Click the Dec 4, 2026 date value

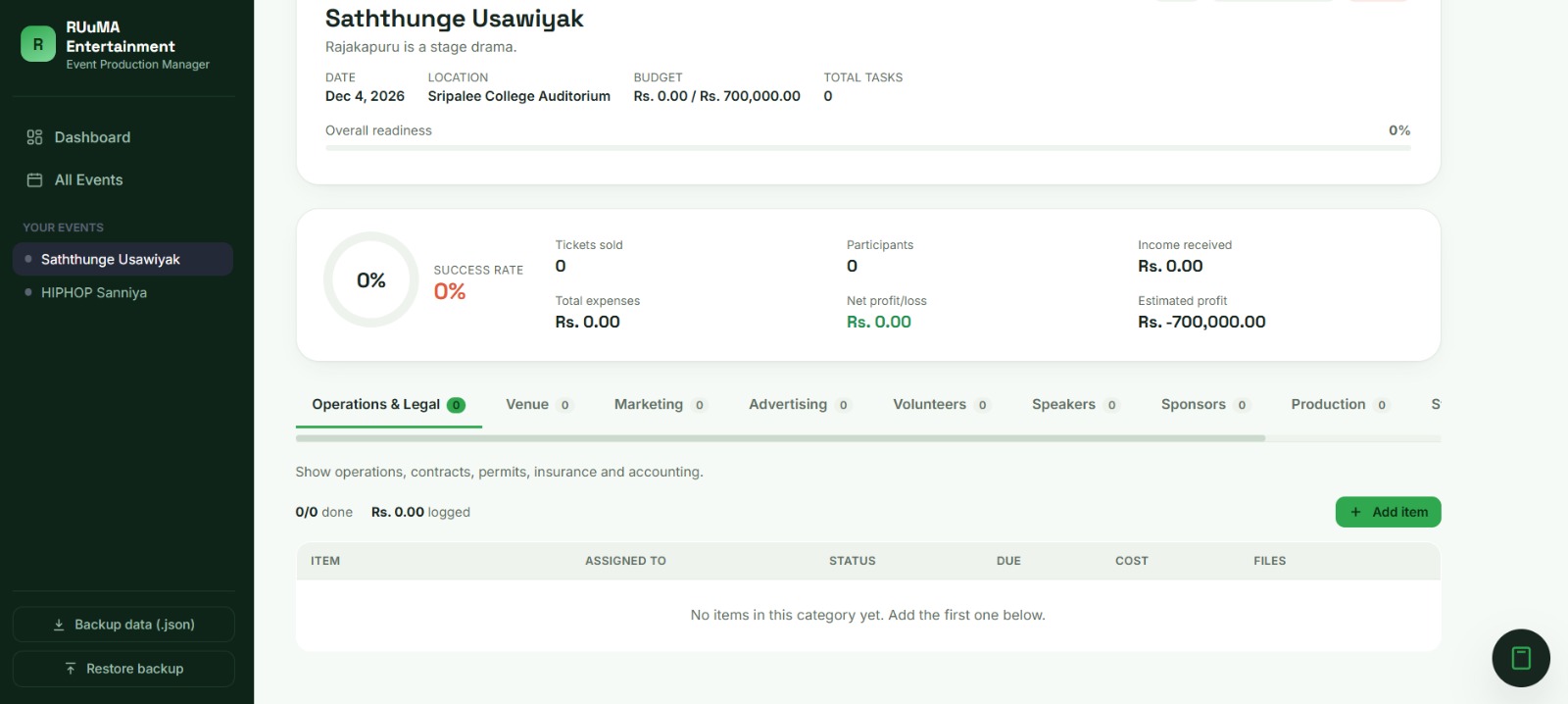365,96
